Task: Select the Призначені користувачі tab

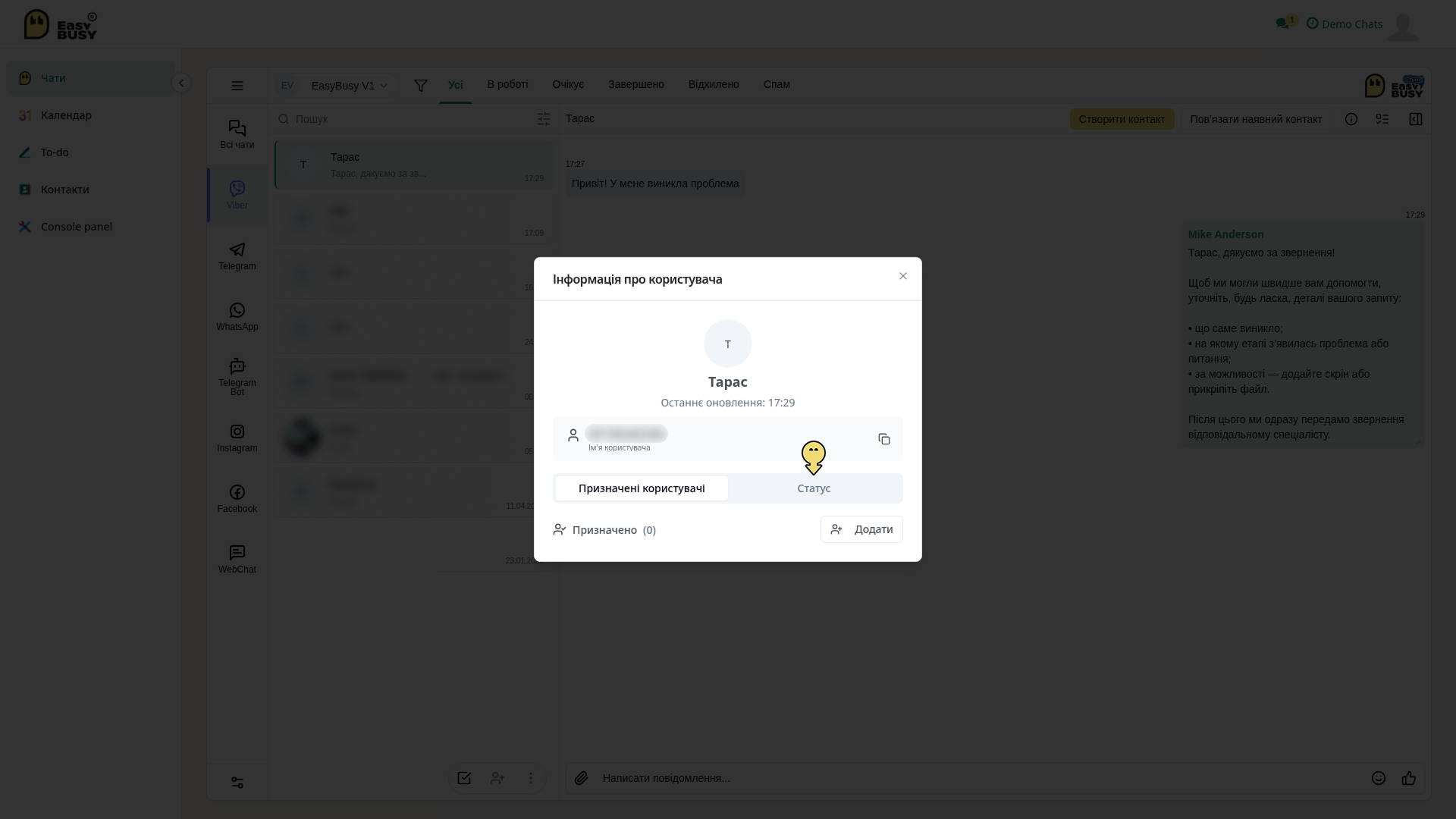Action: (642, 488)
